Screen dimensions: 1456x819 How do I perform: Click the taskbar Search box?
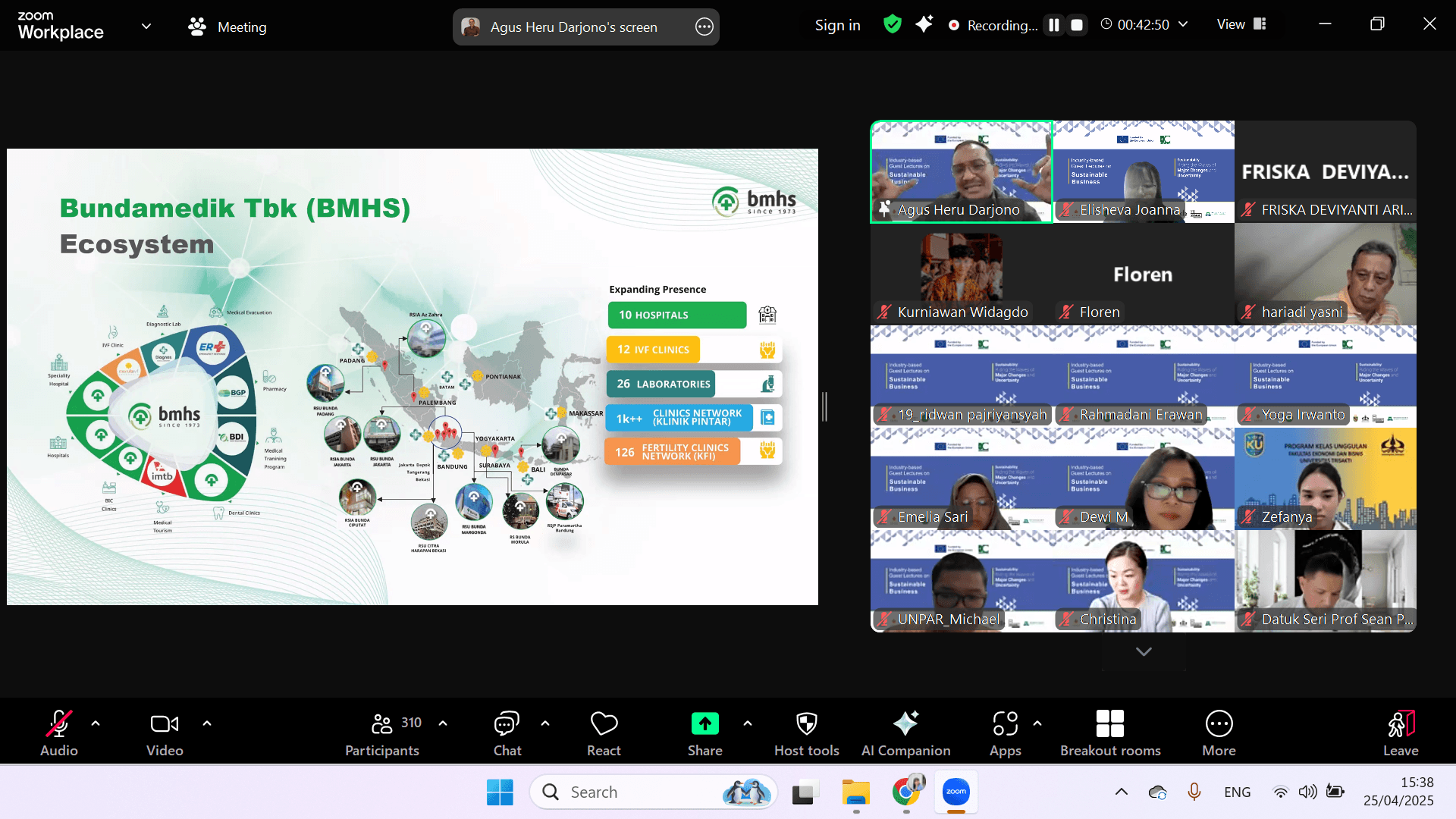[x=654, y=792]
